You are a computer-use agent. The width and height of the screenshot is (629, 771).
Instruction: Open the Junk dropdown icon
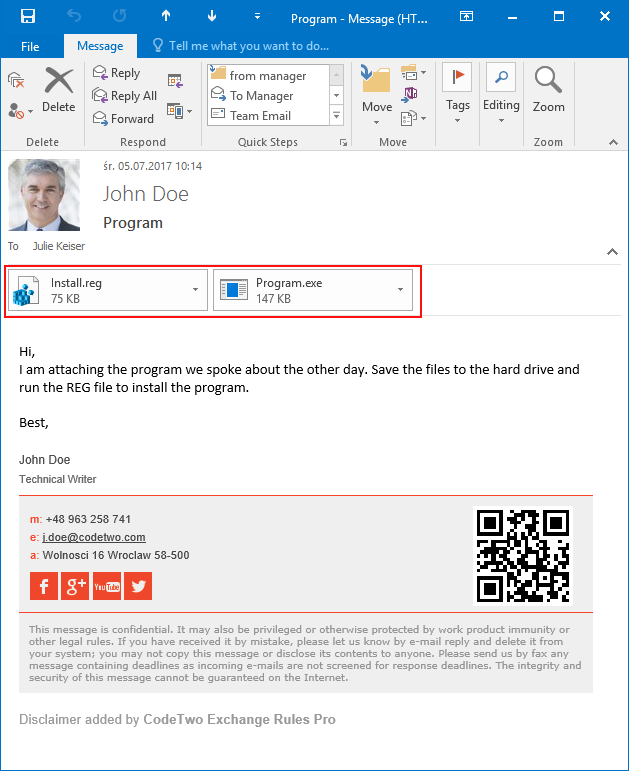[x=20, y=111]
